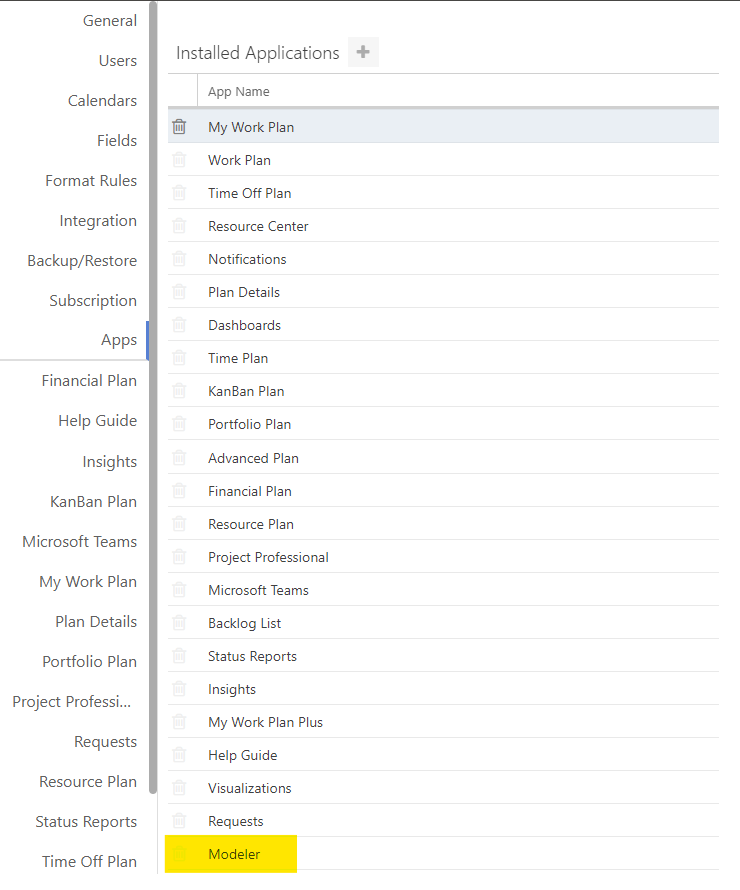This screenshot has width=740, height=890.
Task: Open Integration settings
Action: point(98,220)
